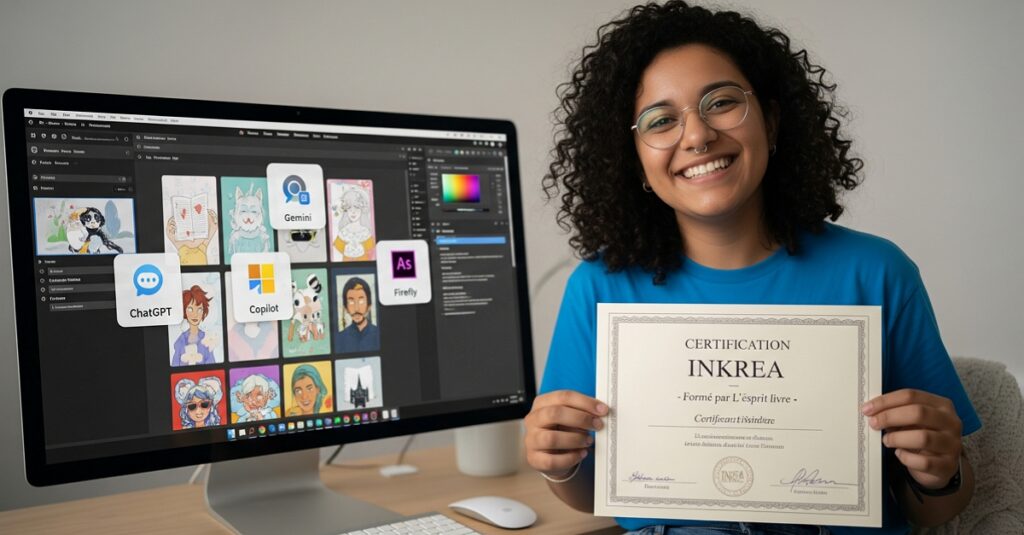Screen dimensions: 1024x535
Task: Click the left panel preview image
Action: point(84,226)
